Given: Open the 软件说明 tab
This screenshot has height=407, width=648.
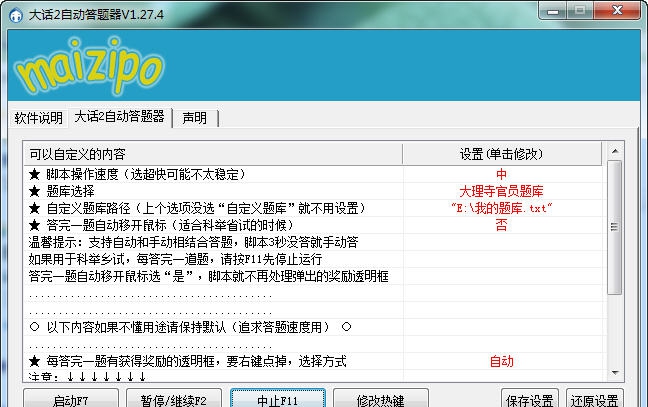Looking at the screenshot, I should pyautogui.click(x=38, y=118).
